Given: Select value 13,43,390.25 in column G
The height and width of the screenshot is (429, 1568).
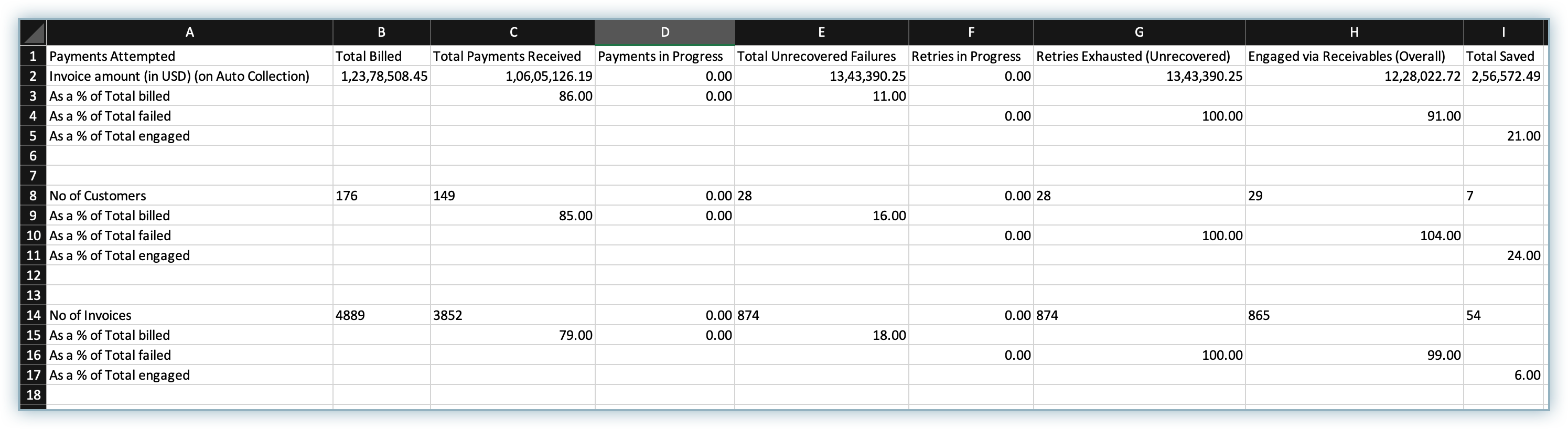Looking at the screenshot, I should [x=1140, y=76].
